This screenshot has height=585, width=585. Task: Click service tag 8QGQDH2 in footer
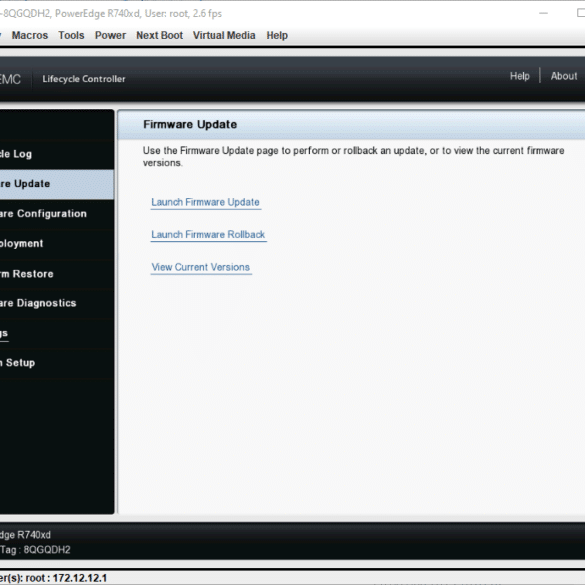point(47,550)
